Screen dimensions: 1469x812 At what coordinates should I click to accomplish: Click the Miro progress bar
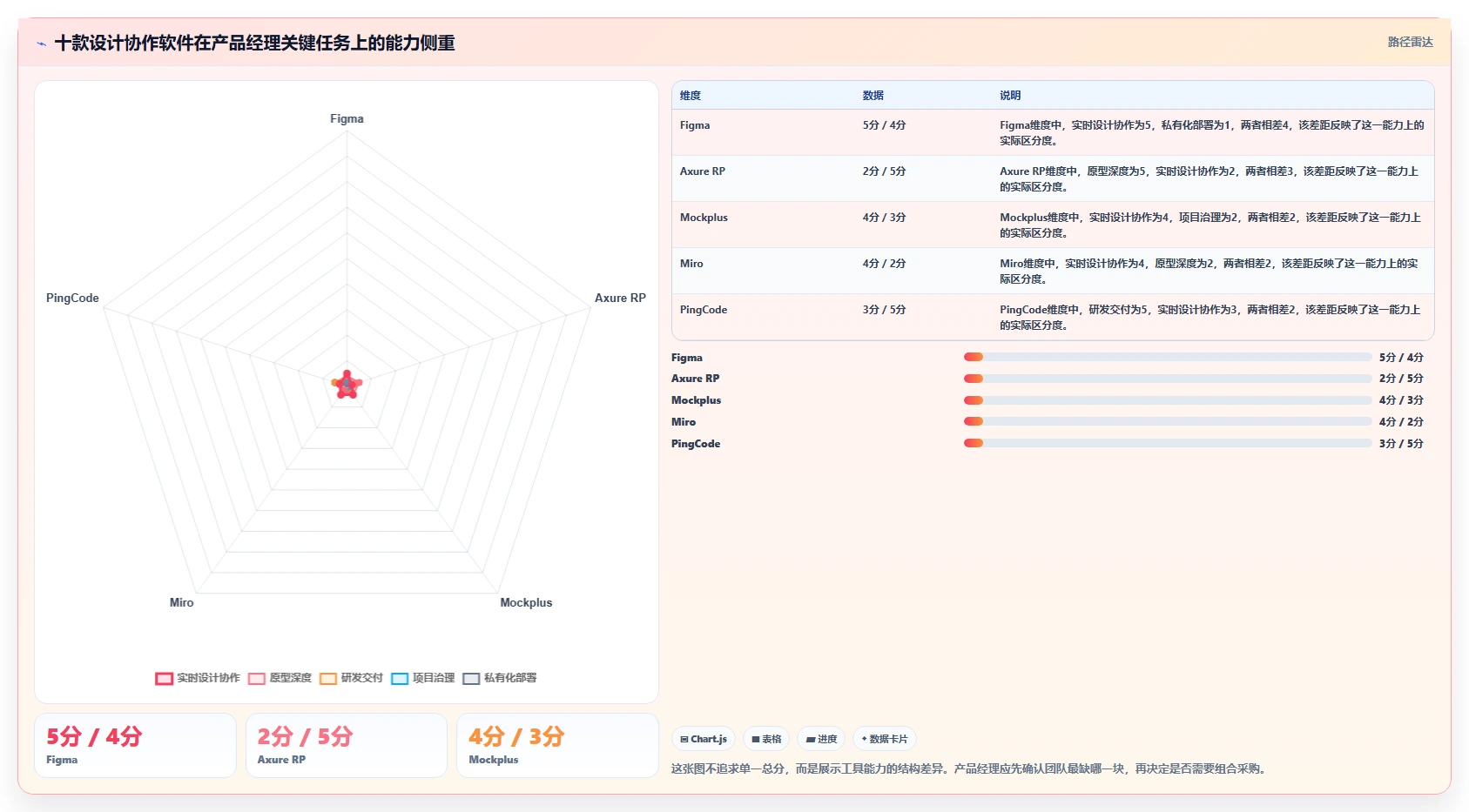click(x=1168, y=421)
